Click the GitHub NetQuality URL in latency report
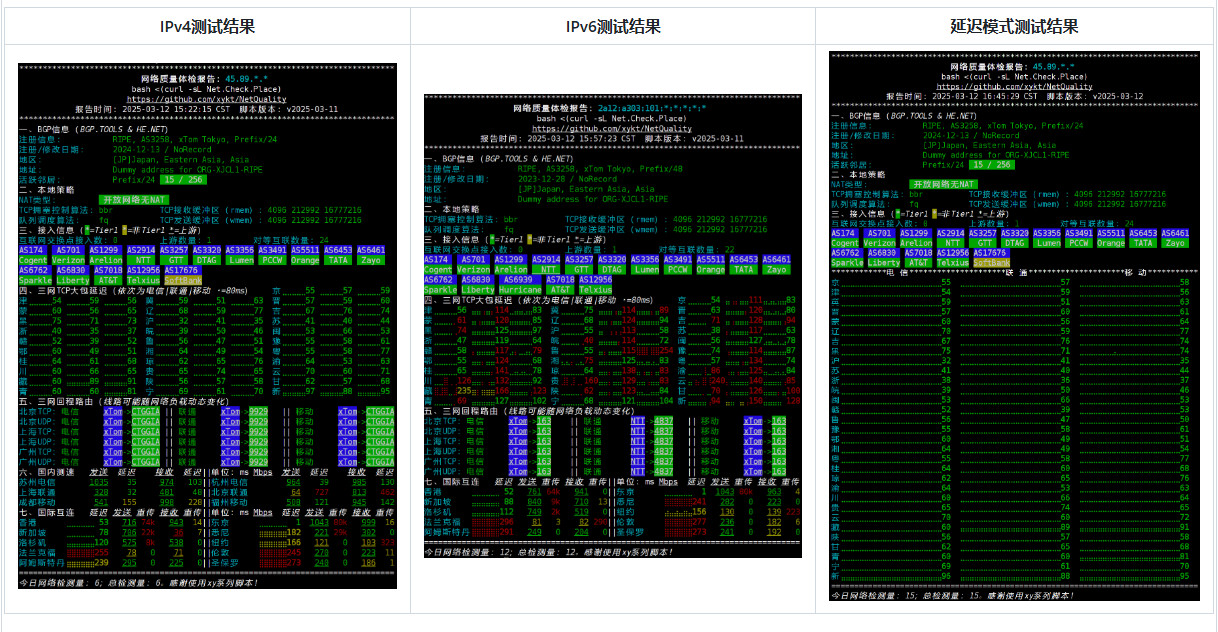The width and height of the screenshot is (1218, 632). (x=1014, y=87)
